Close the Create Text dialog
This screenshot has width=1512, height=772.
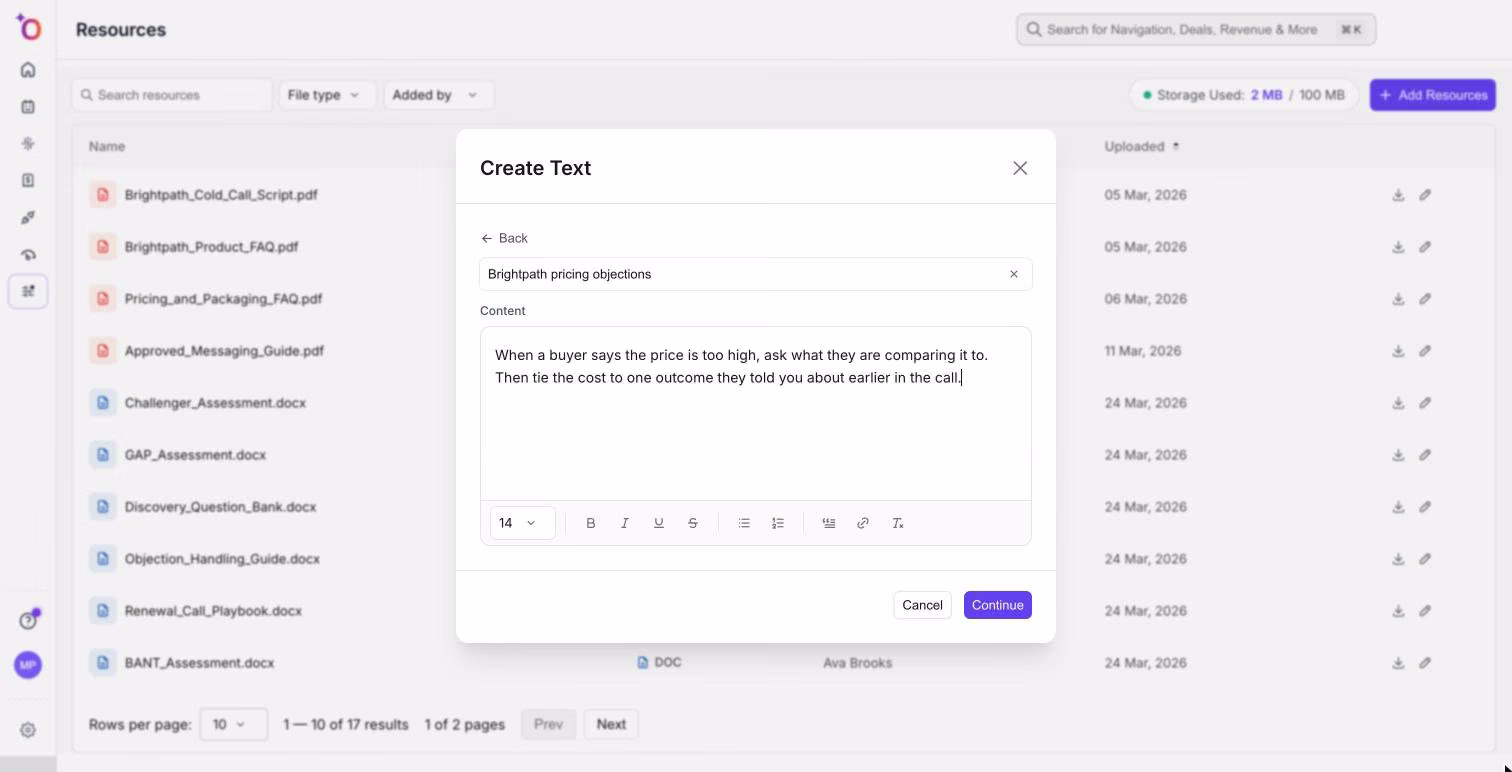click(x=1020, y=168)
